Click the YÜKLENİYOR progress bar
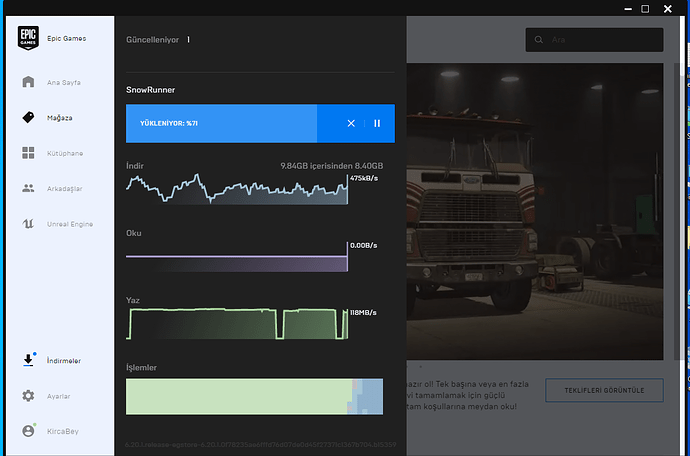This screenshot has height=456, width=690. (221, 123)
